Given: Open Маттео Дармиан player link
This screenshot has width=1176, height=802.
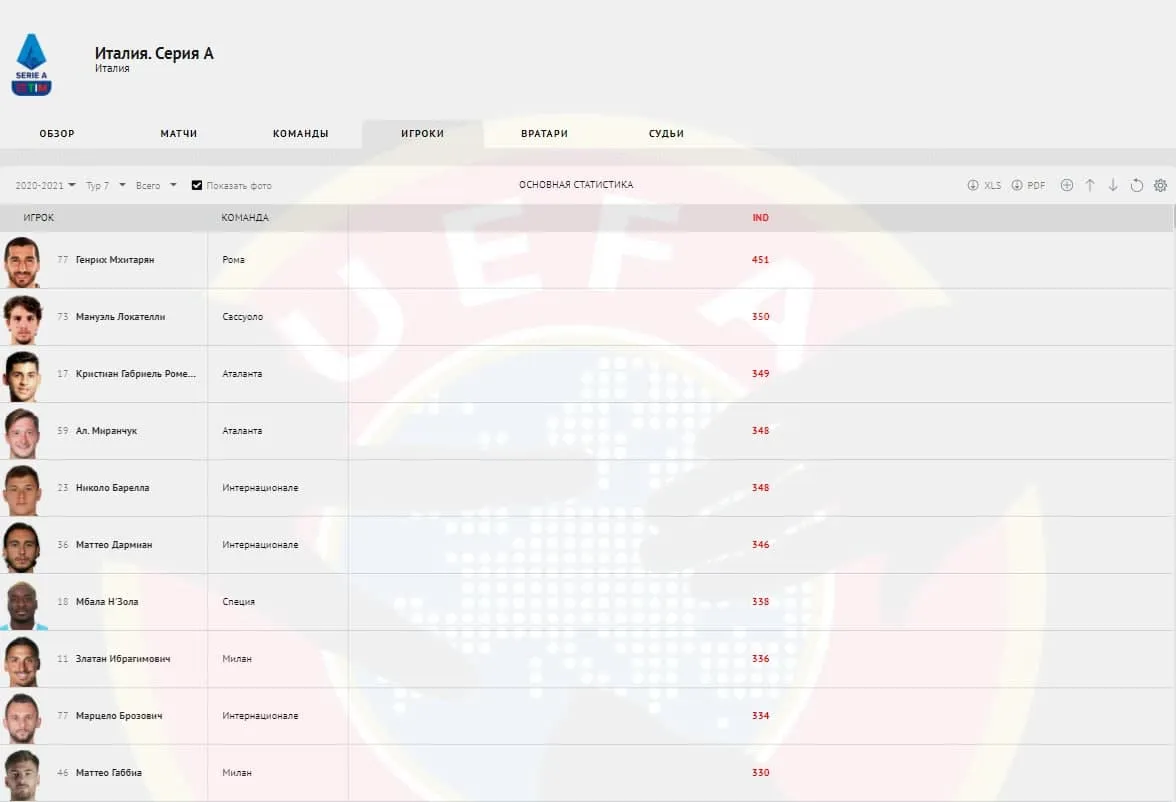Looking at the screenshot, I should (114, 545).
